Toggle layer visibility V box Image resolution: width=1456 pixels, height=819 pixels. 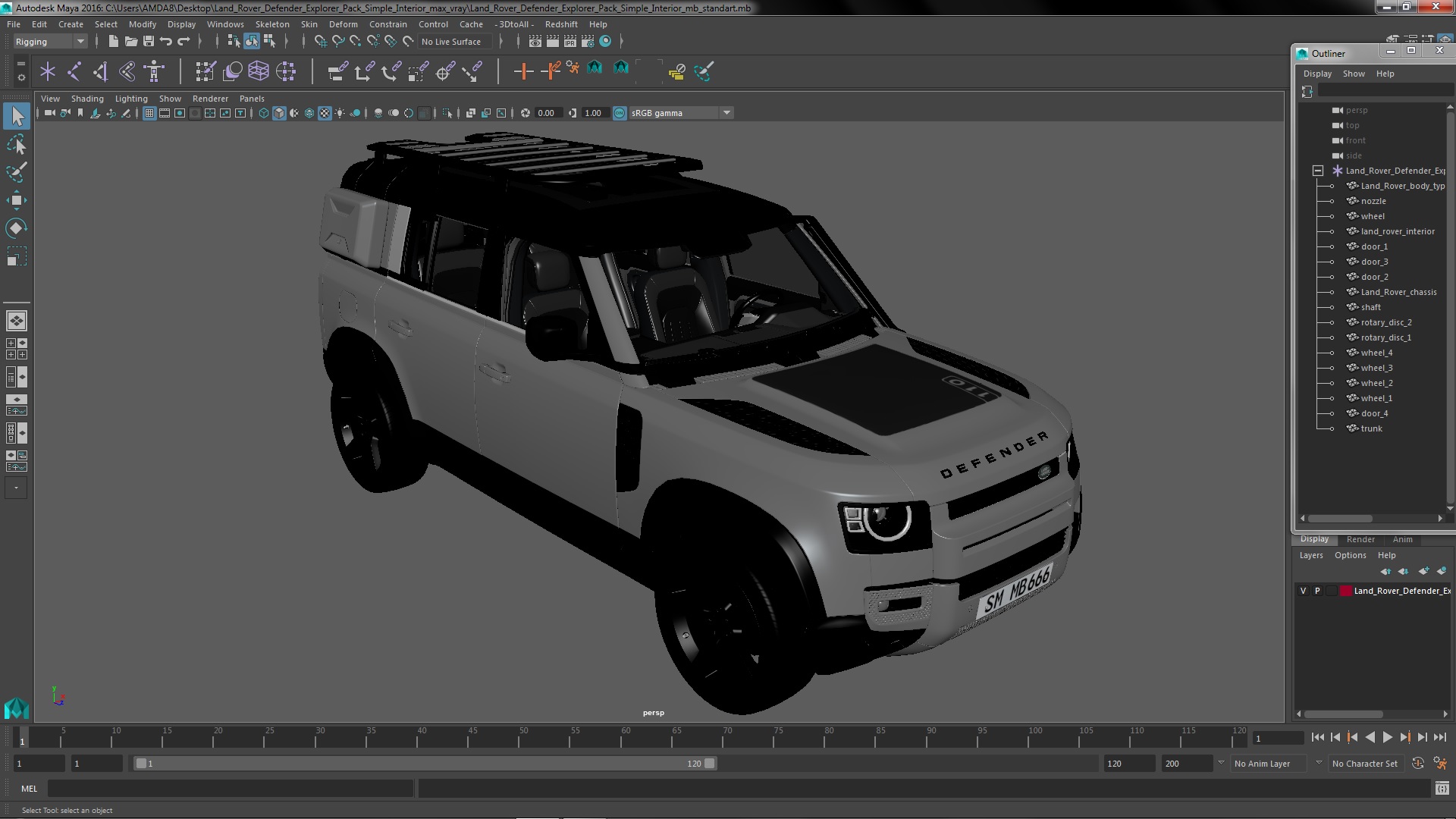1304,591
